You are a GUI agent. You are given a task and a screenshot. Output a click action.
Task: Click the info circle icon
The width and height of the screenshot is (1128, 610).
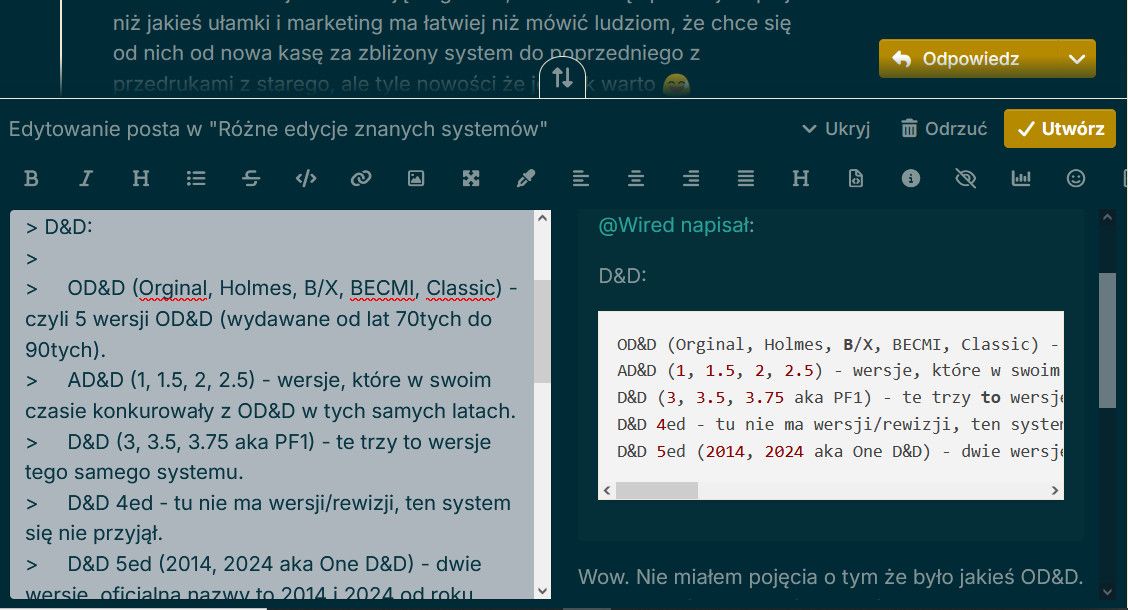coord(911,178)
